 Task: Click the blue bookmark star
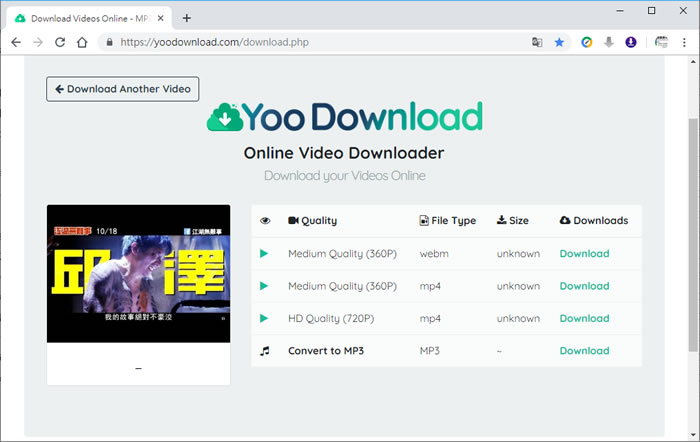click(x=559, y=42)
